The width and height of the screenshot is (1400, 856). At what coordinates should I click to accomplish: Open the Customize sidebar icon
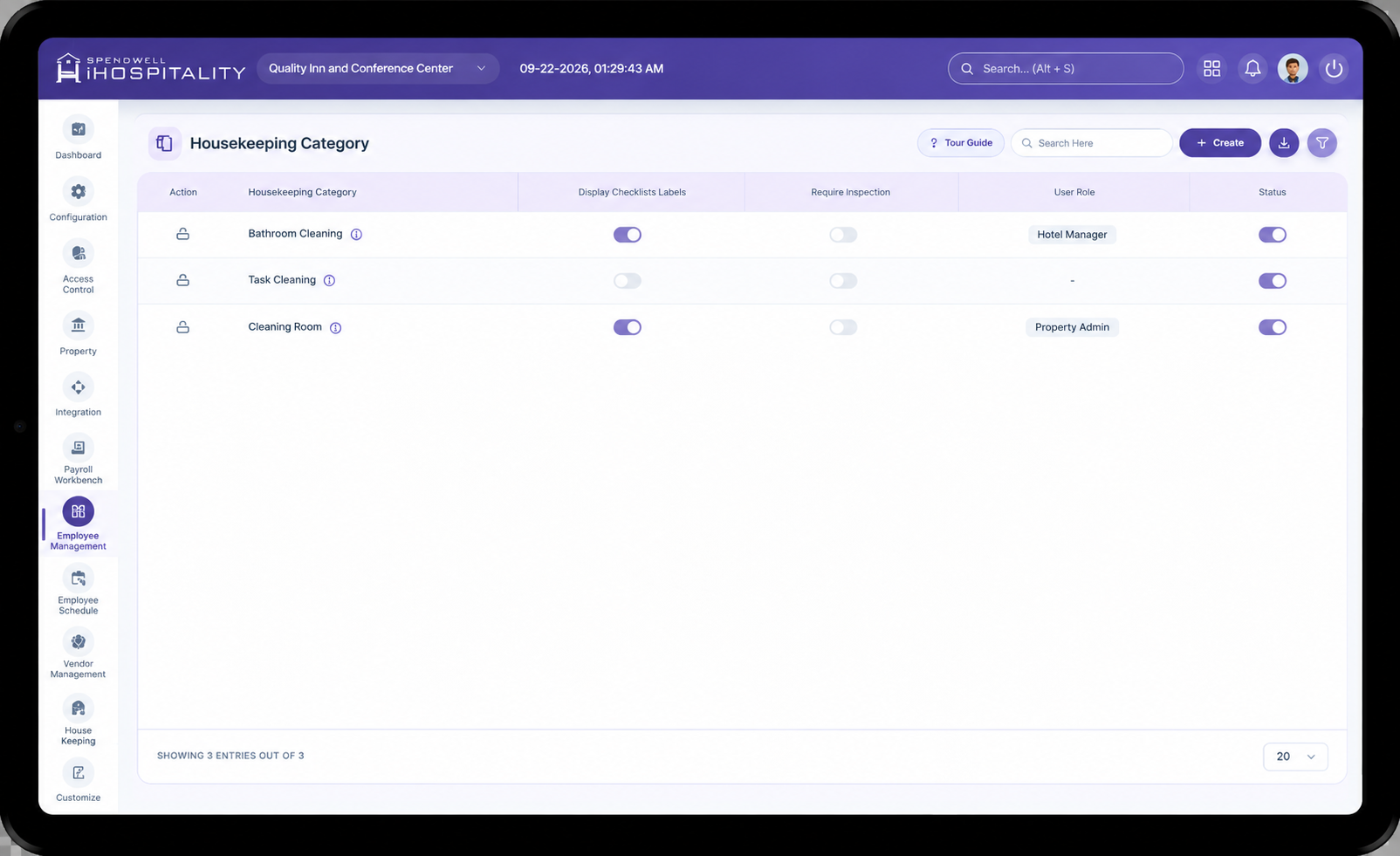tap(78, 772)
